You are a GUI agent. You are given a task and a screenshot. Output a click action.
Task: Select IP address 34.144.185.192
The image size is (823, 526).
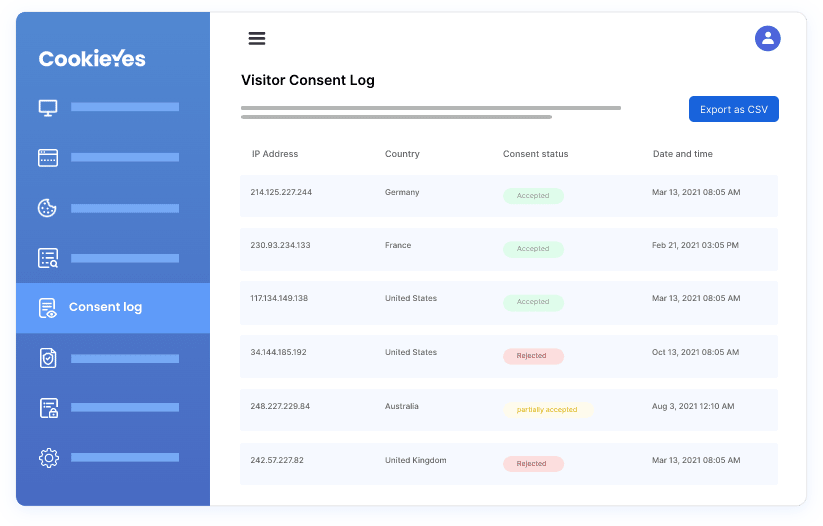278,352
